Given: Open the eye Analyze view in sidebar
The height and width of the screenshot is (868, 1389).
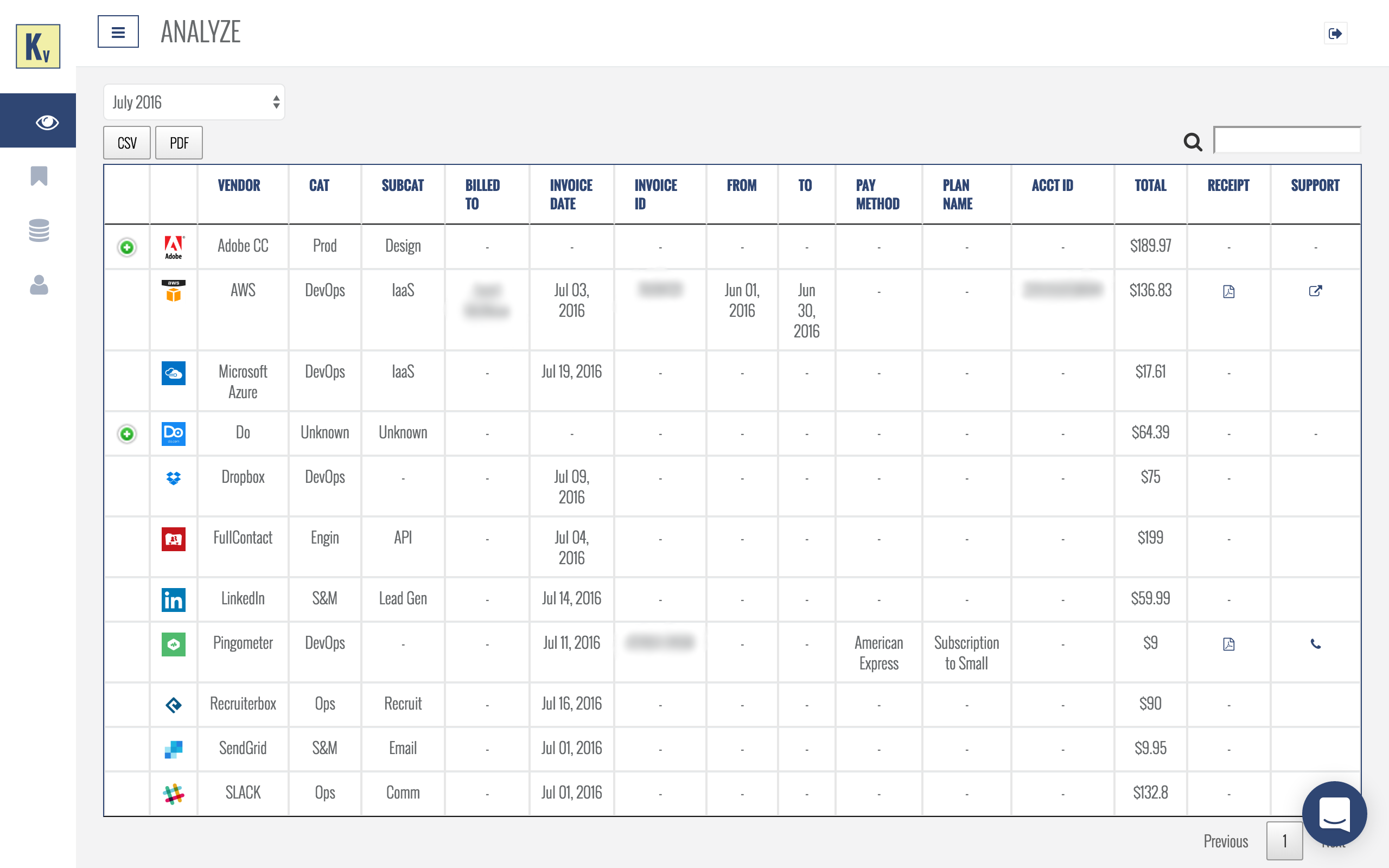Looking at the screenshot, I should point(46,122).
